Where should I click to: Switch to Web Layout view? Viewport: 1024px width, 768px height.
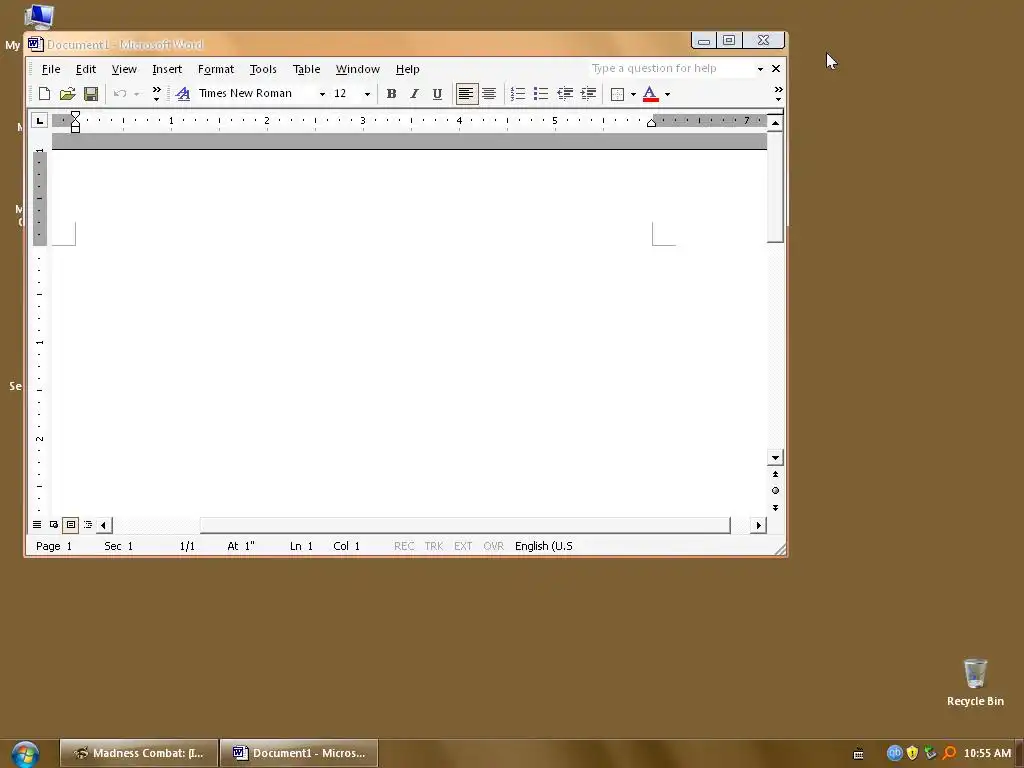pyautogui.click(x=54, y=524)
